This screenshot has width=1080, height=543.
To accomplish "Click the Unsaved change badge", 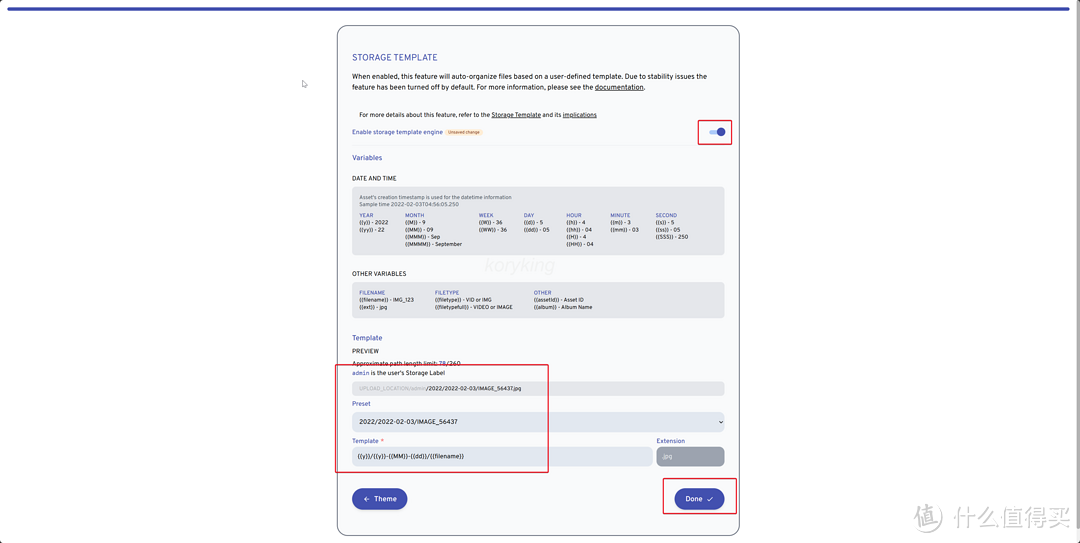I will tap(464, 132).
